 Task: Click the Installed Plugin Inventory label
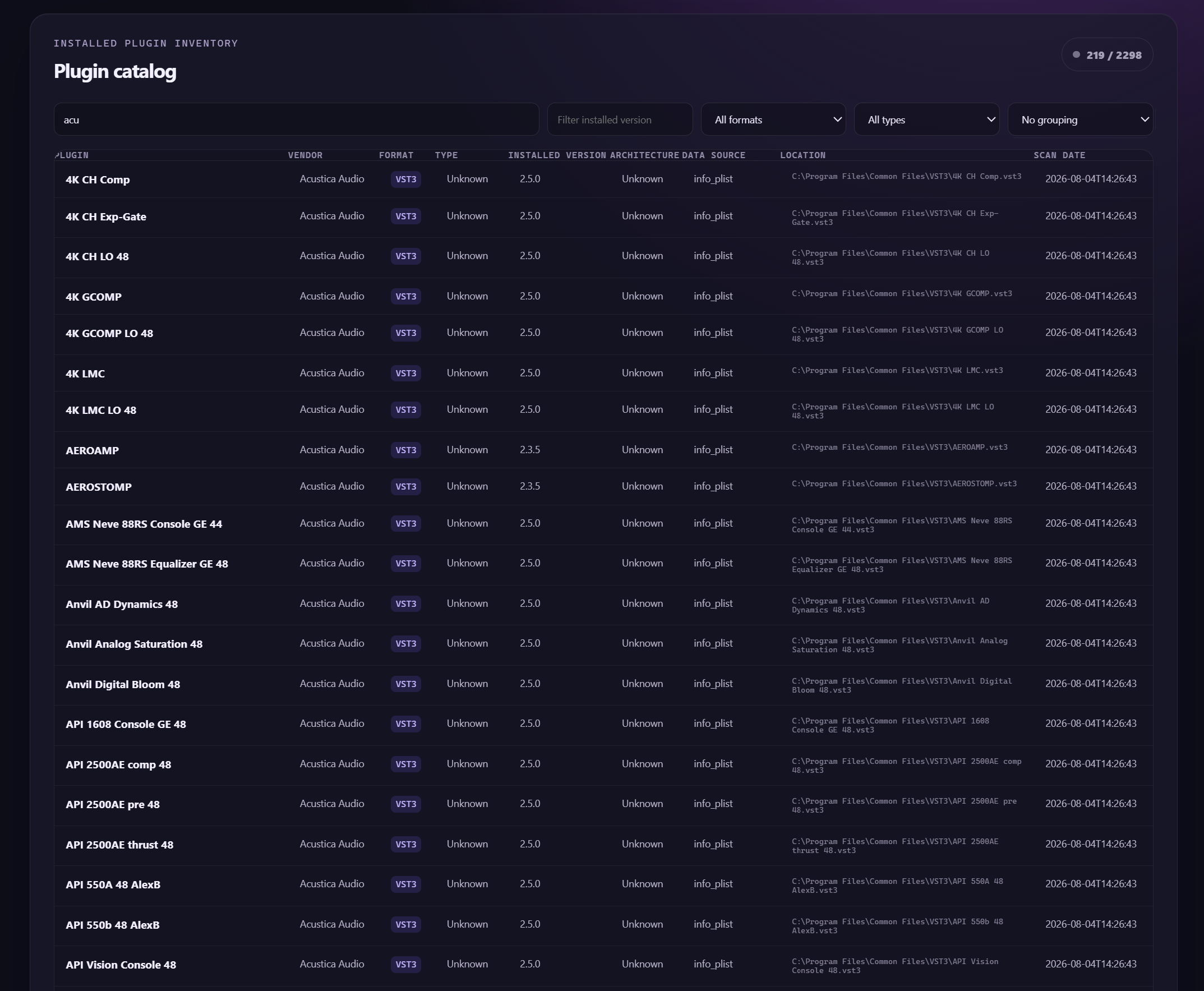[146, 43]
